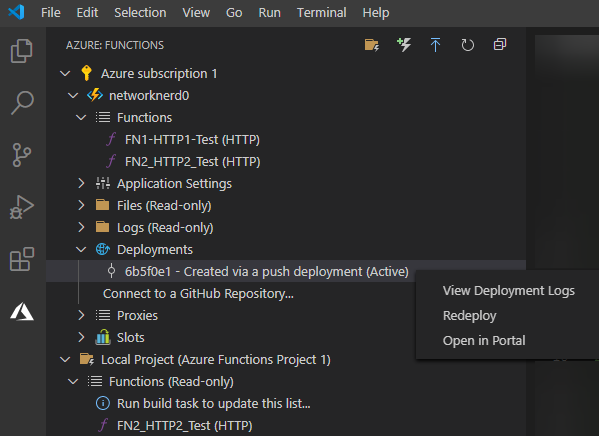The height and width of the screenshot is (436, 599).
Task: Collapse the Azure subscription 1 node
Action: (65, 73)
